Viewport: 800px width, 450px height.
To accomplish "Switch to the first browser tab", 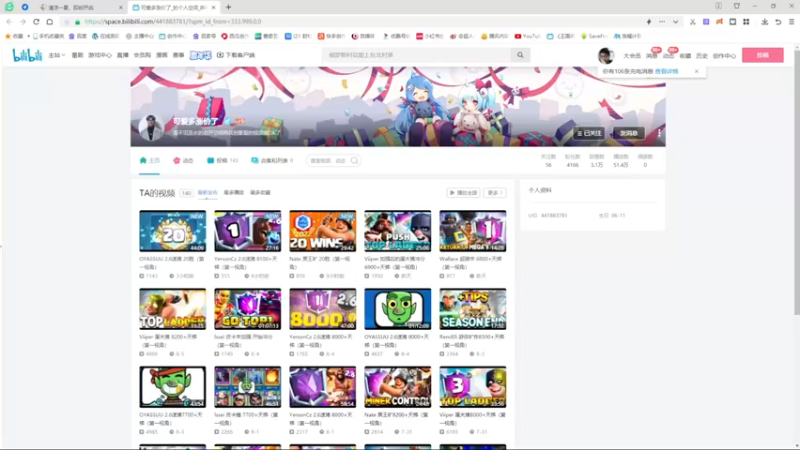I will point(81,8).
